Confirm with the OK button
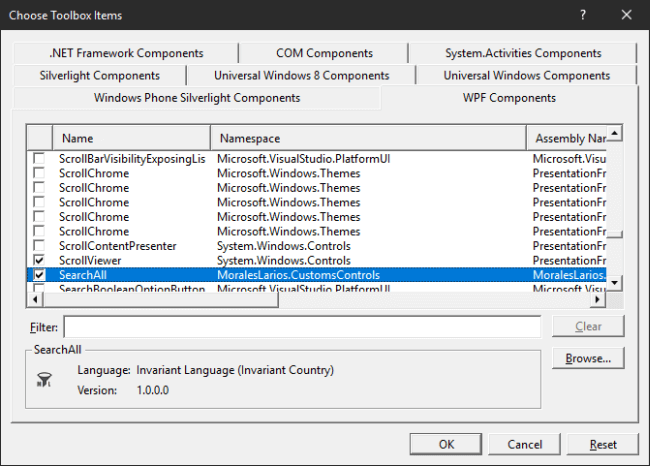 pos(446,444)
